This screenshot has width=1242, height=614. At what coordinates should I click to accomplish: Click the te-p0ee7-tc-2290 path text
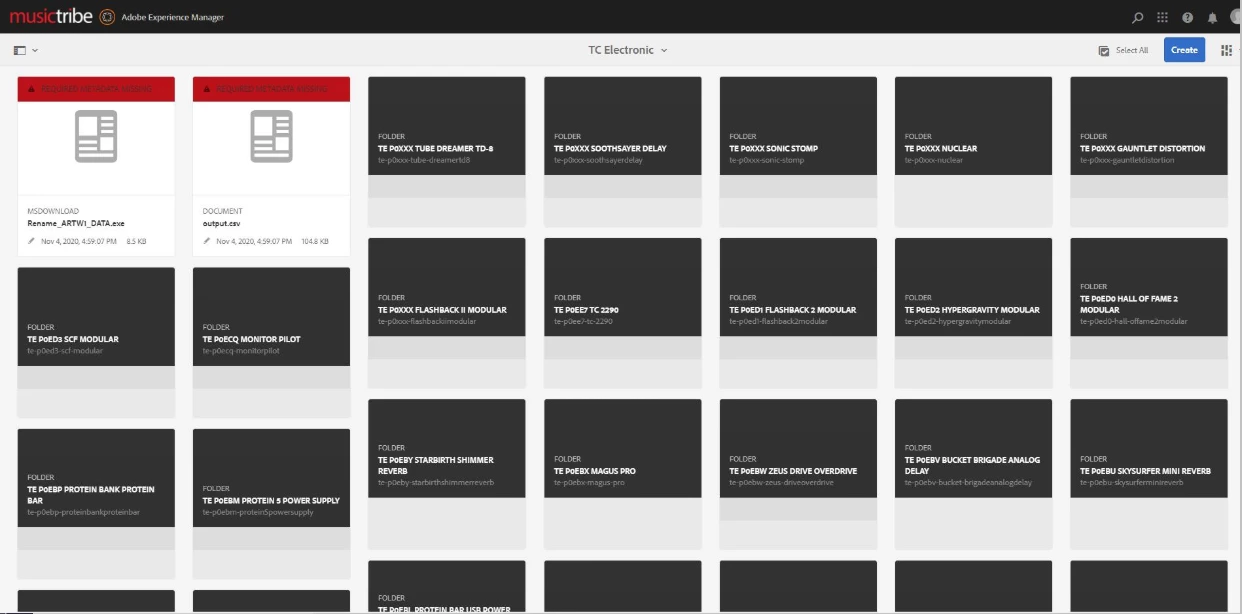pyautogui.click(x=583, y=321)
